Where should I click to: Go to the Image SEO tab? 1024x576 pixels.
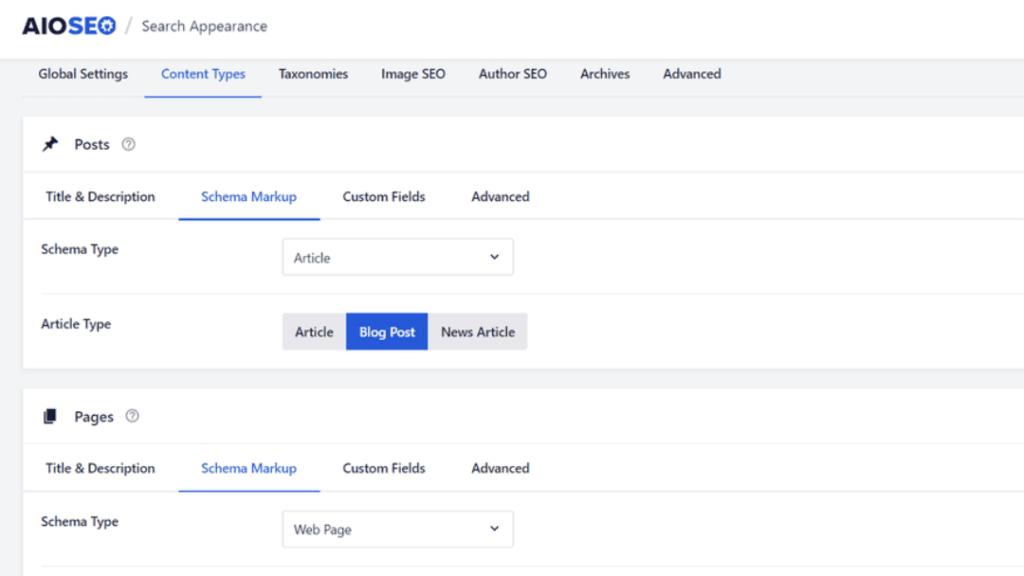(x=413, y=74)
